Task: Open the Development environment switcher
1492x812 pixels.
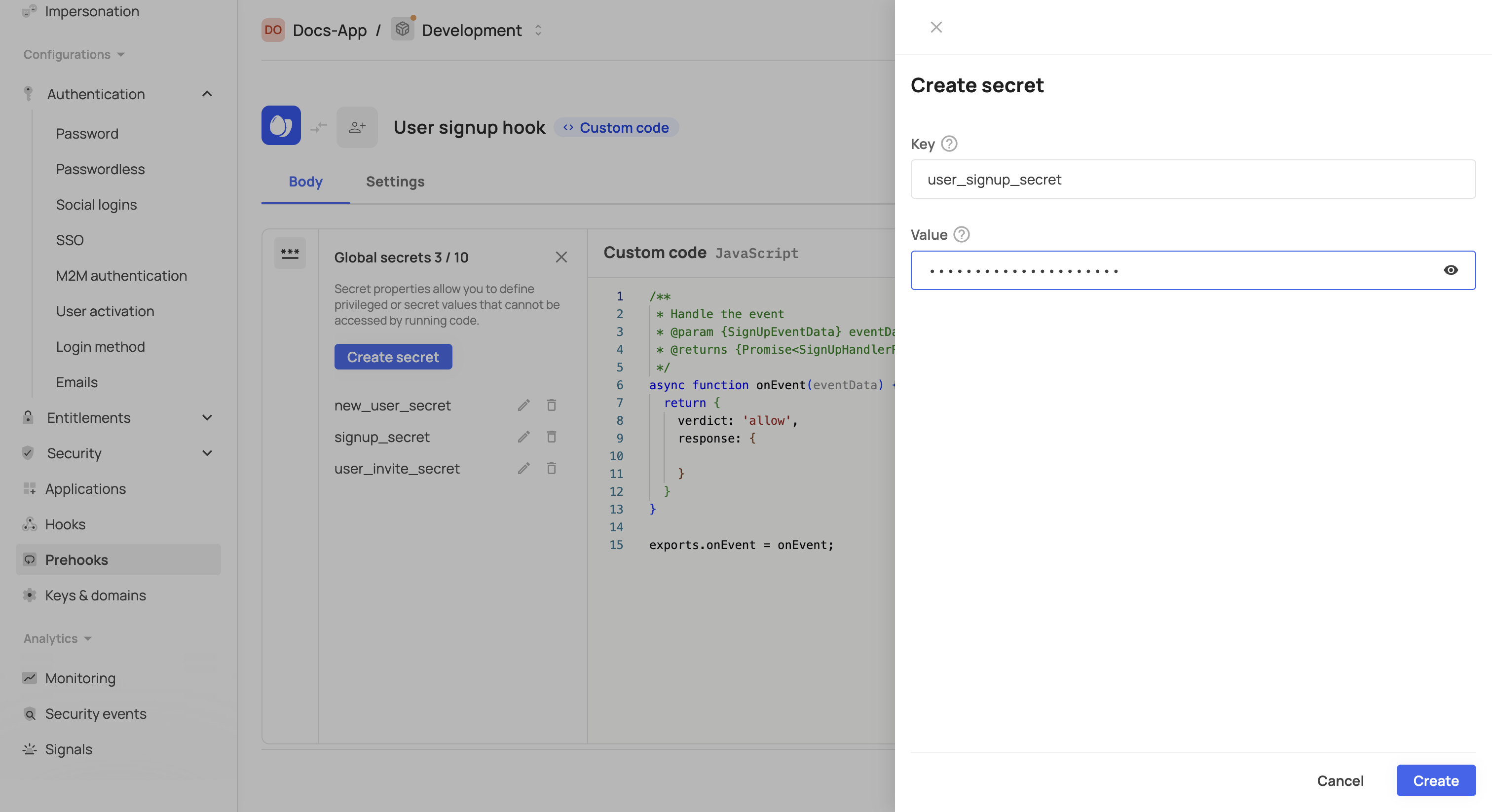Action: pos(538,30)
